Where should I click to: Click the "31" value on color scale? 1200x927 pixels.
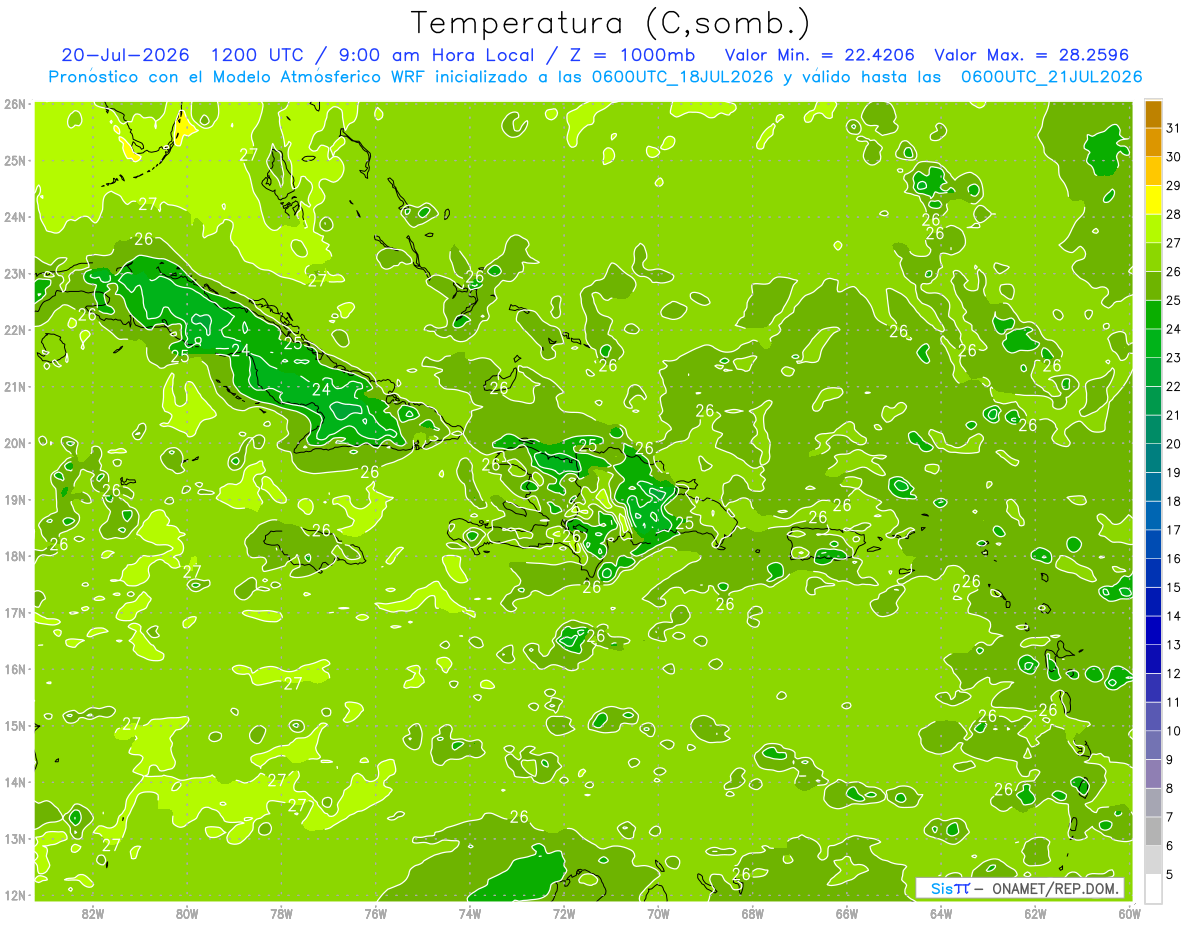pos(1174,127)
